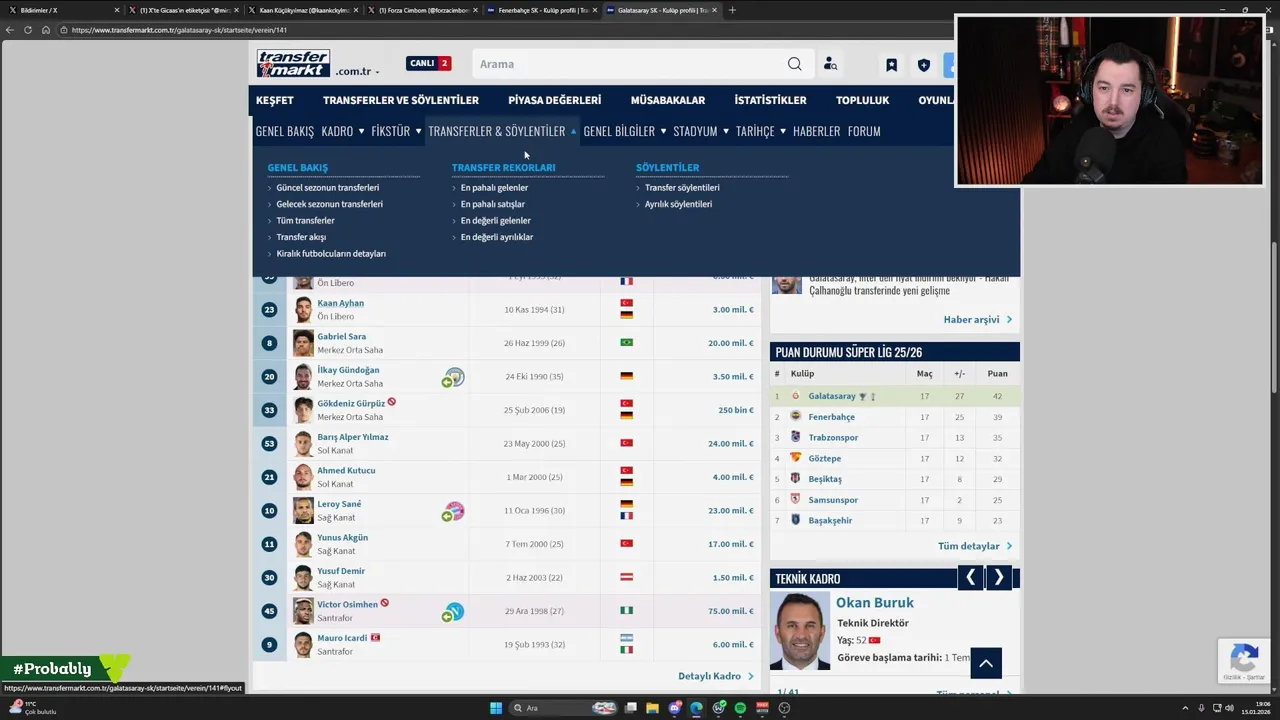
Task: Open Spotify from the taskbar
Action: coord(740,708)
